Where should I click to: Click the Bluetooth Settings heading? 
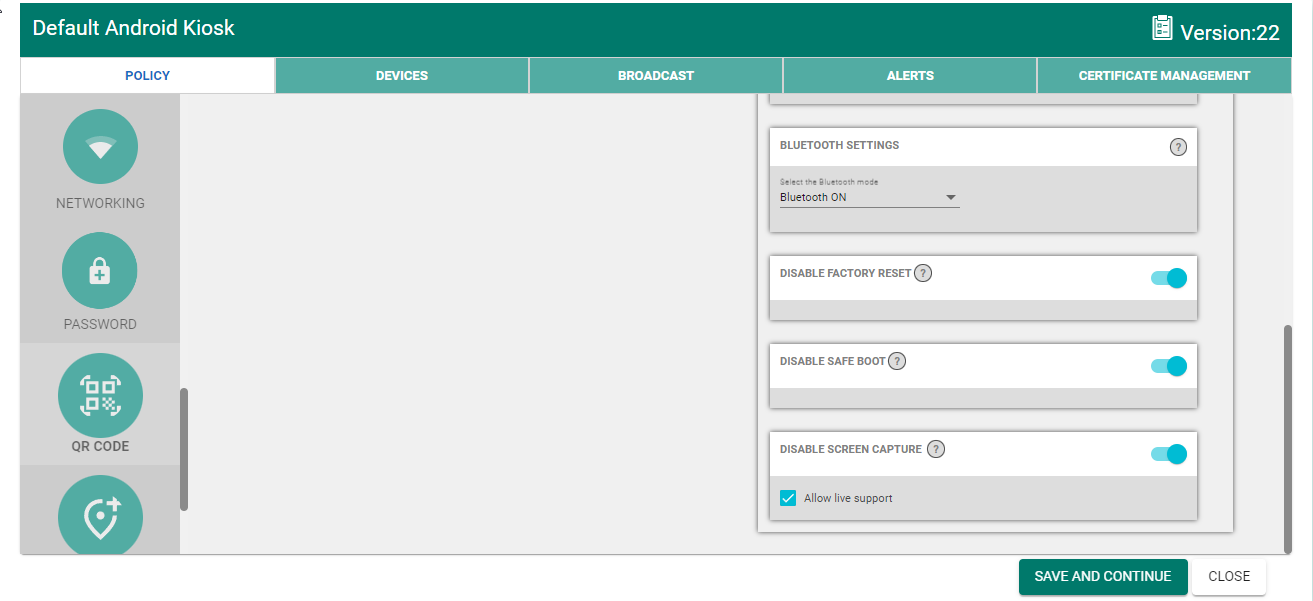839,145
